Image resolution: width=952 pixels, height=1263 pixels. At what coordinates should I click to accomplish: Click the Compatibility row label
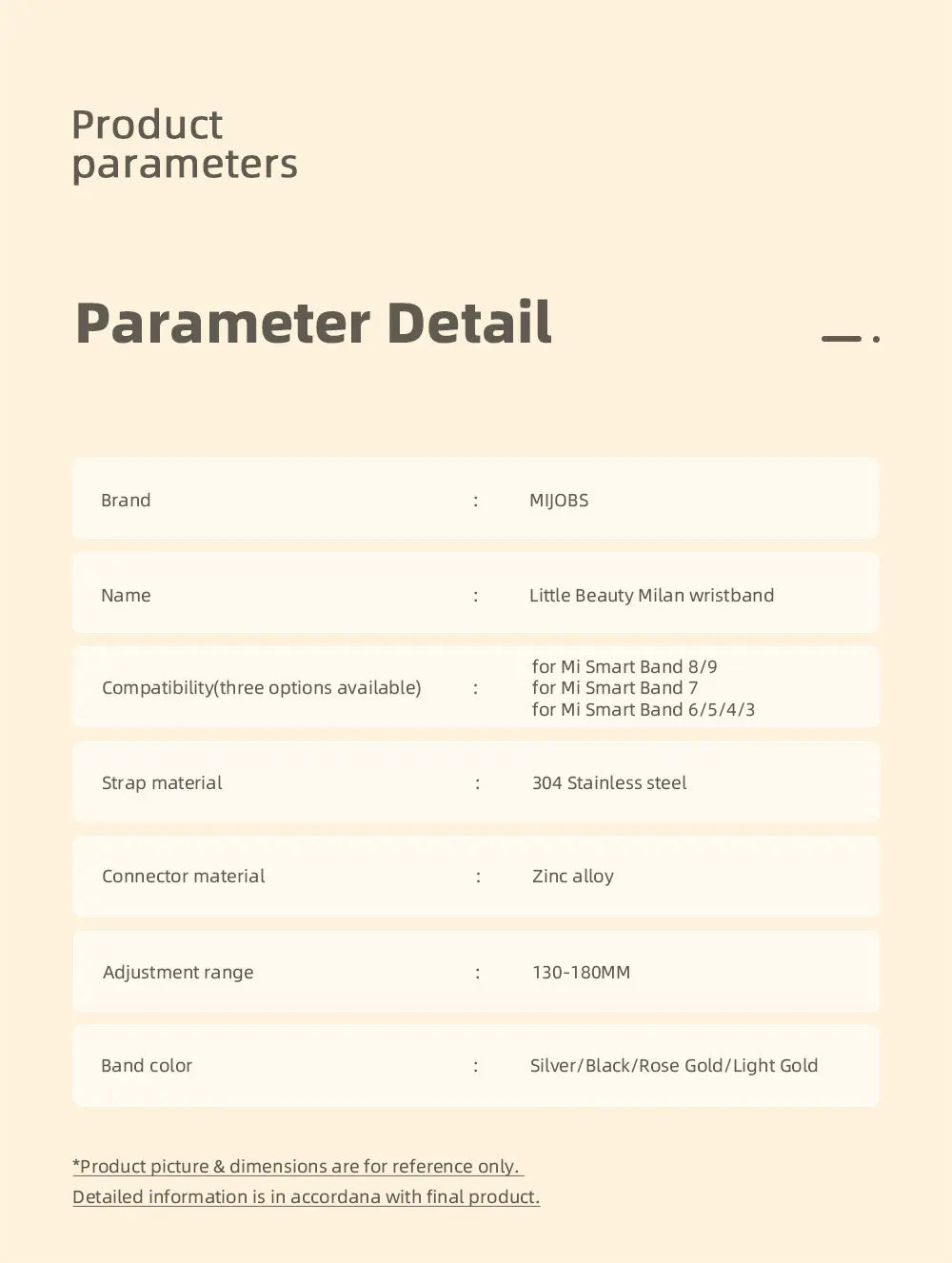(x=261, y=688)
